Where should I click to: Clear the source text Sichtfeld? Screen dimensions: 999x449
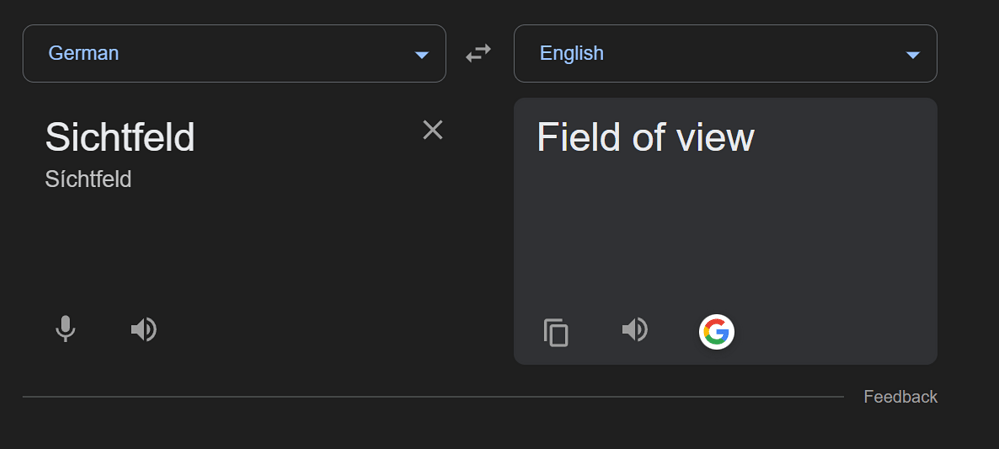pos(432,130)
